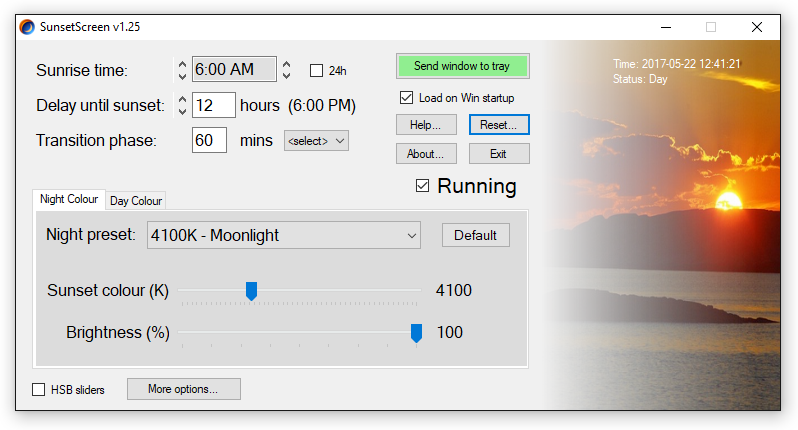Increase sunrise time with left up arrow
Viewport: 798px width, 430px height.
click(182, 65)
